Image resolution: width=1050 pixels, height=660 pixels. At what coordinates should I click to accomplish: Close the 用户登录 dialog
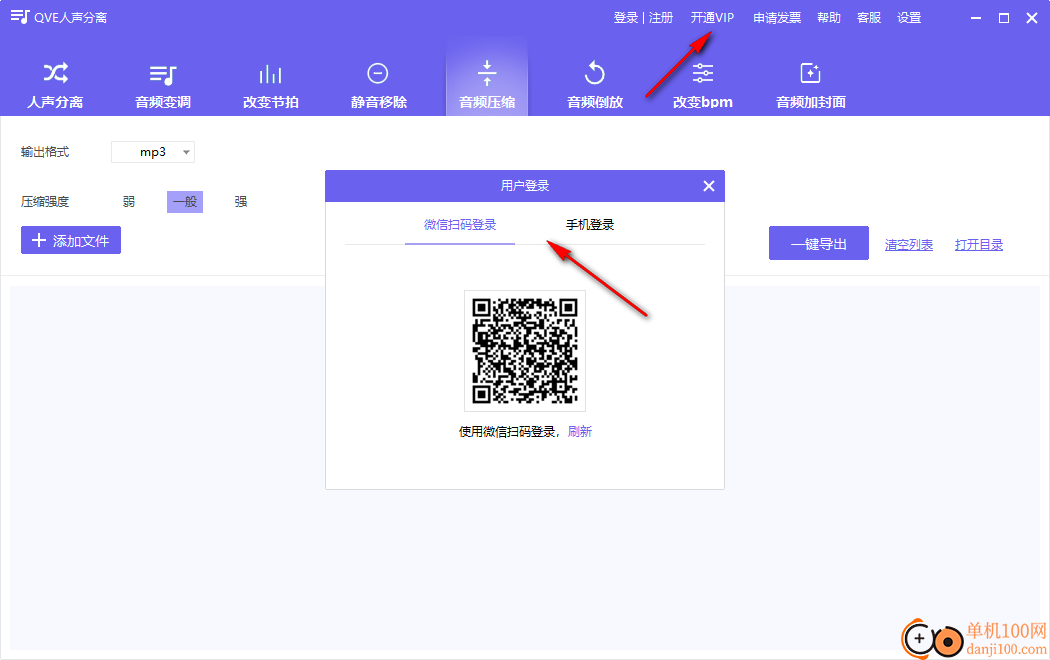click(708, 186)
